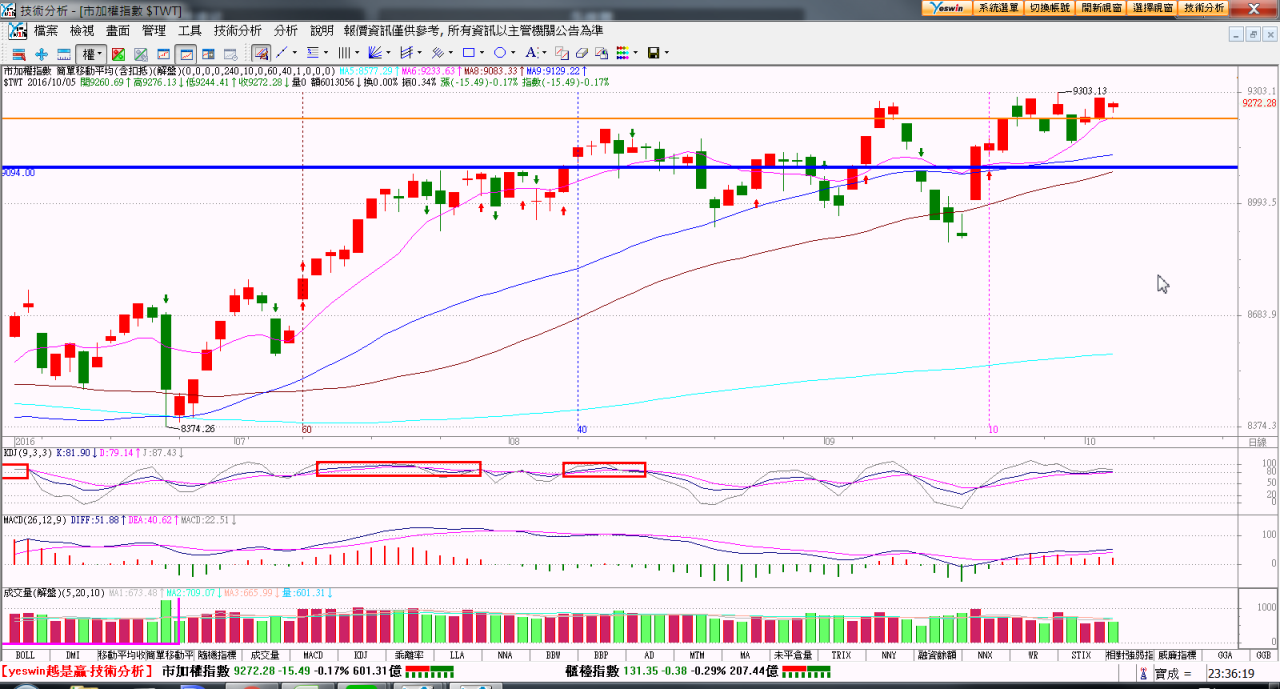The height and width of the screenshot is (689, 1280).
Task: Open the 技術分析 menu
Action: coord(238,31)
